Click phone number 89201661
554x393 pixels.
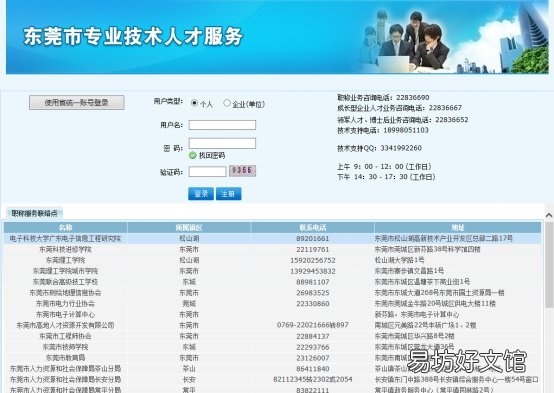[313, 239]
